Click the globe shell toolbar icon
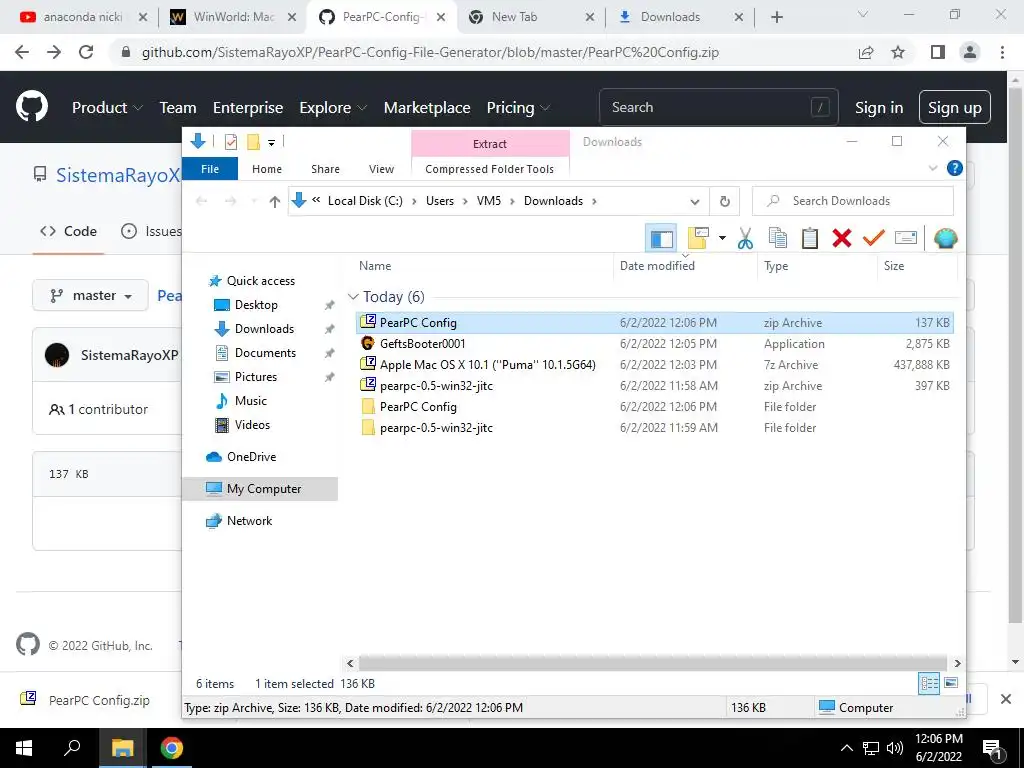The height and width of the screenshot is (768, 1024). pos(946,238)
